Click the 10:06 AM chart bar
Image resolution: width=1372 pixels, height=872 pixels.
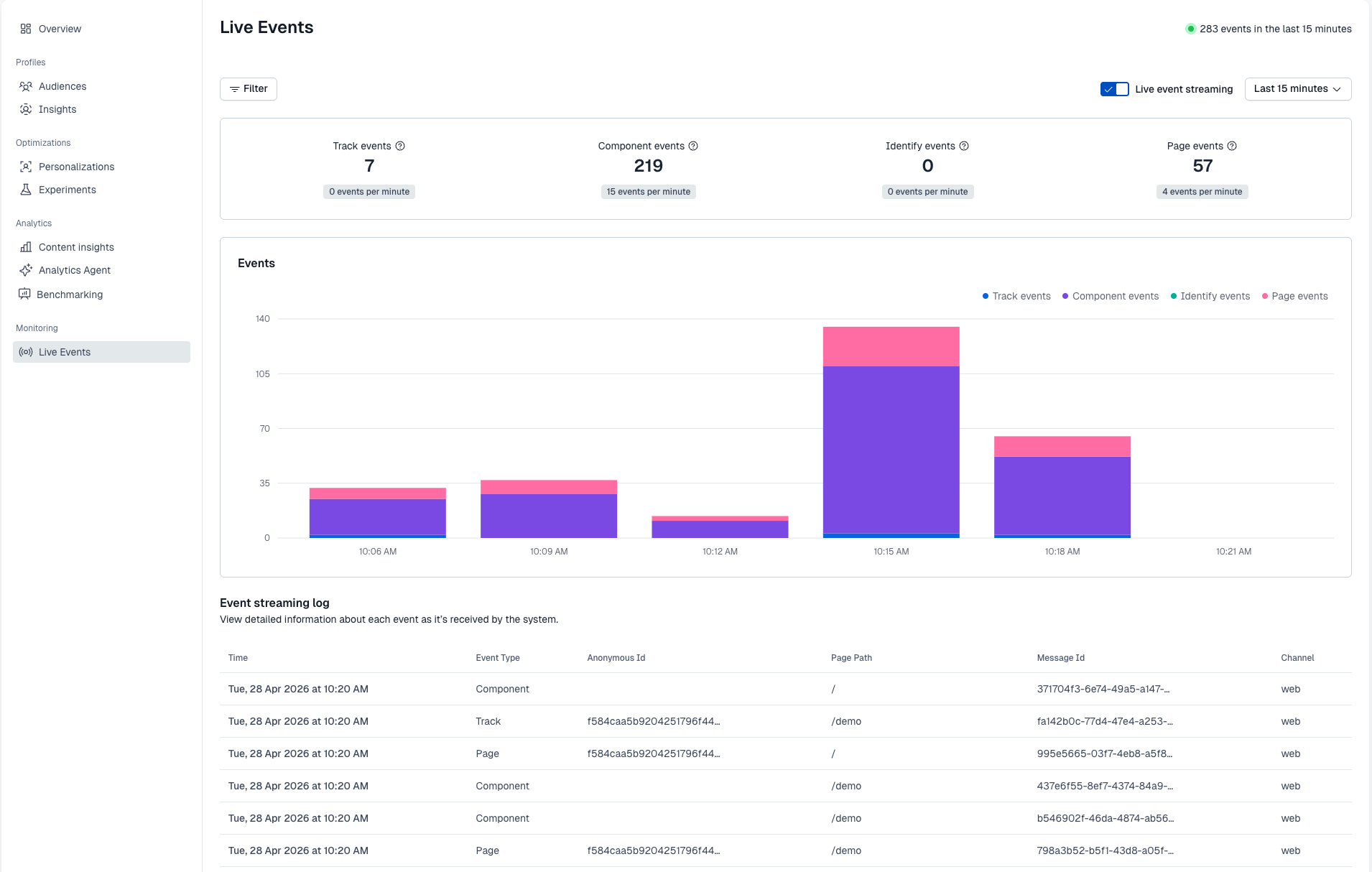tap(377, 513)
